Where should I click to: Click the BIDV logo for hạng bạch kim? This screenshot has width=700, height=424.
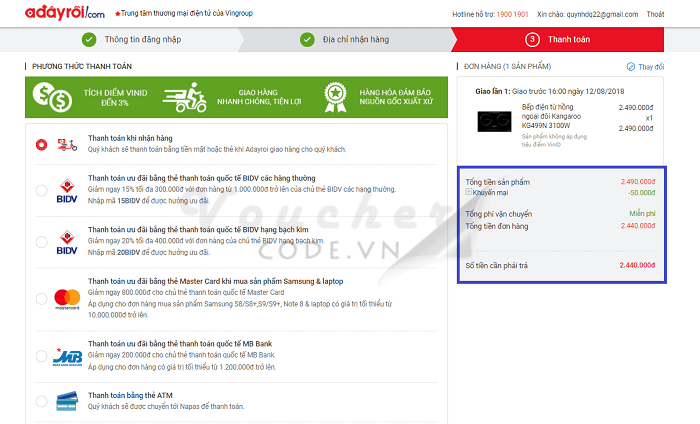pos(67,242)
